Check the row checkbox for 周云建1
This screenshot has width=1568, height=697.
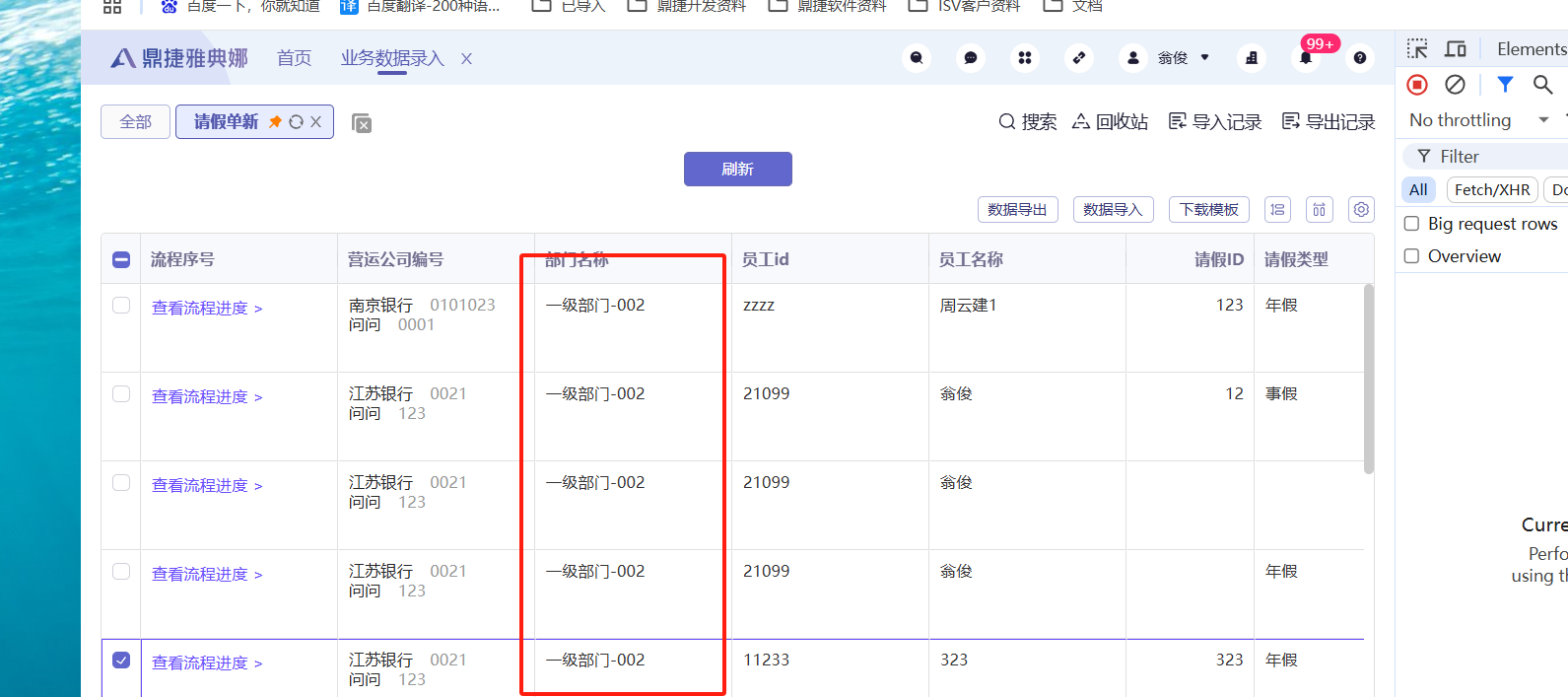[x=121, y=306]
